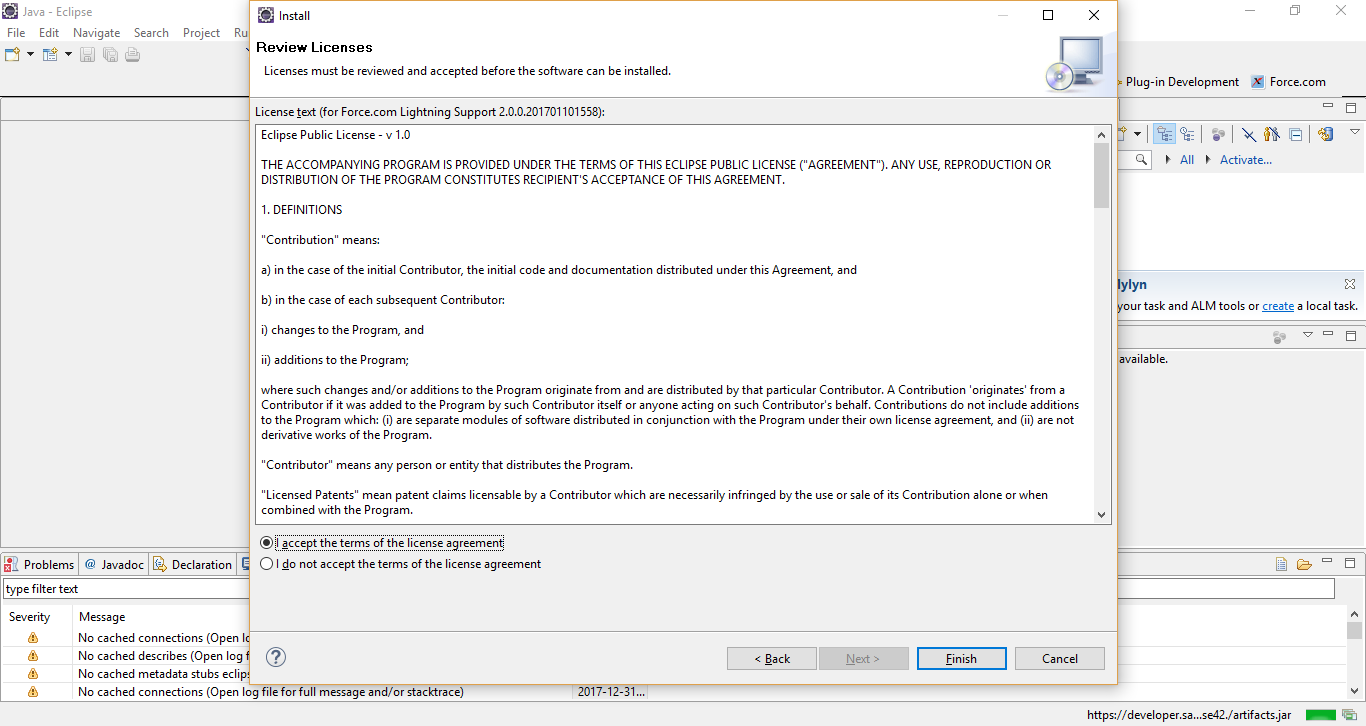Click the Cancel button
Screen dimensions: 1366x726
pos(1059,658)
